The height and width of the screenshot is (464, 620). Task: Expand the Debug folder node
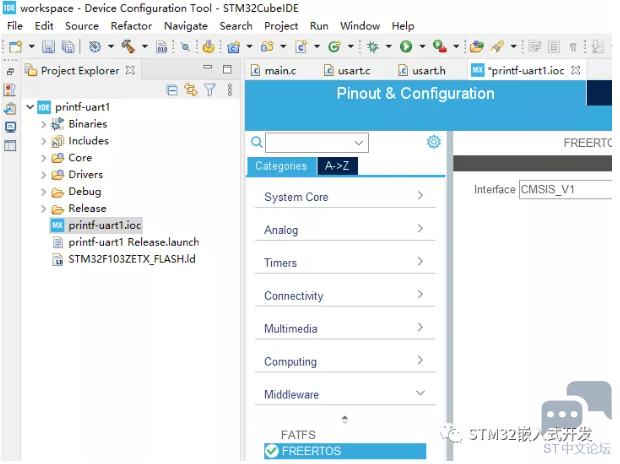(43, 192)
